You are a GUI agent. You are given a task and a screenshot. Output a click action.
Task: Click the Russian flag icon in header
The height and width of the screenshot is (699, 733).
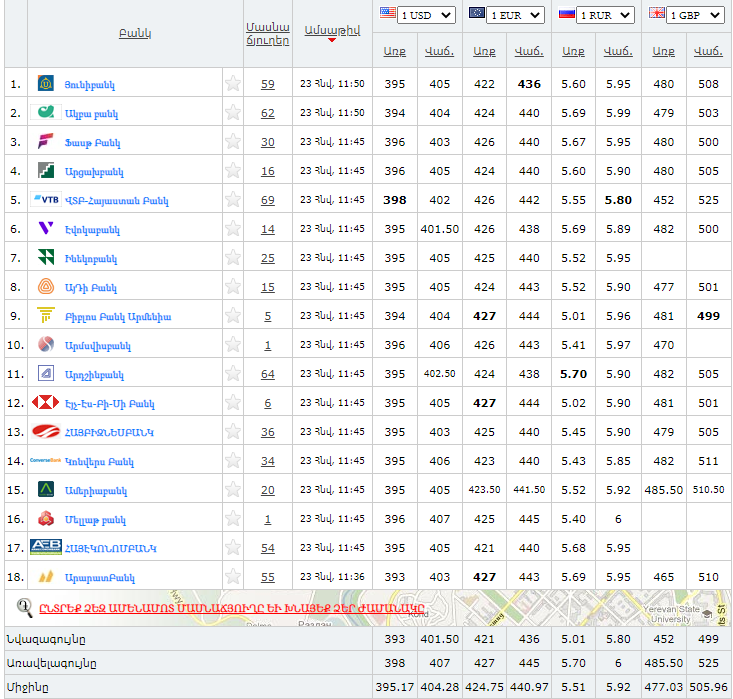567,13
